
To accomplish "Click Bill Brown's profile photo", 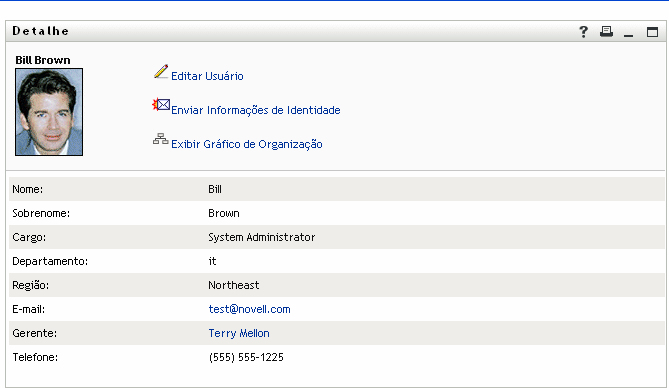I will pos(49,112).
